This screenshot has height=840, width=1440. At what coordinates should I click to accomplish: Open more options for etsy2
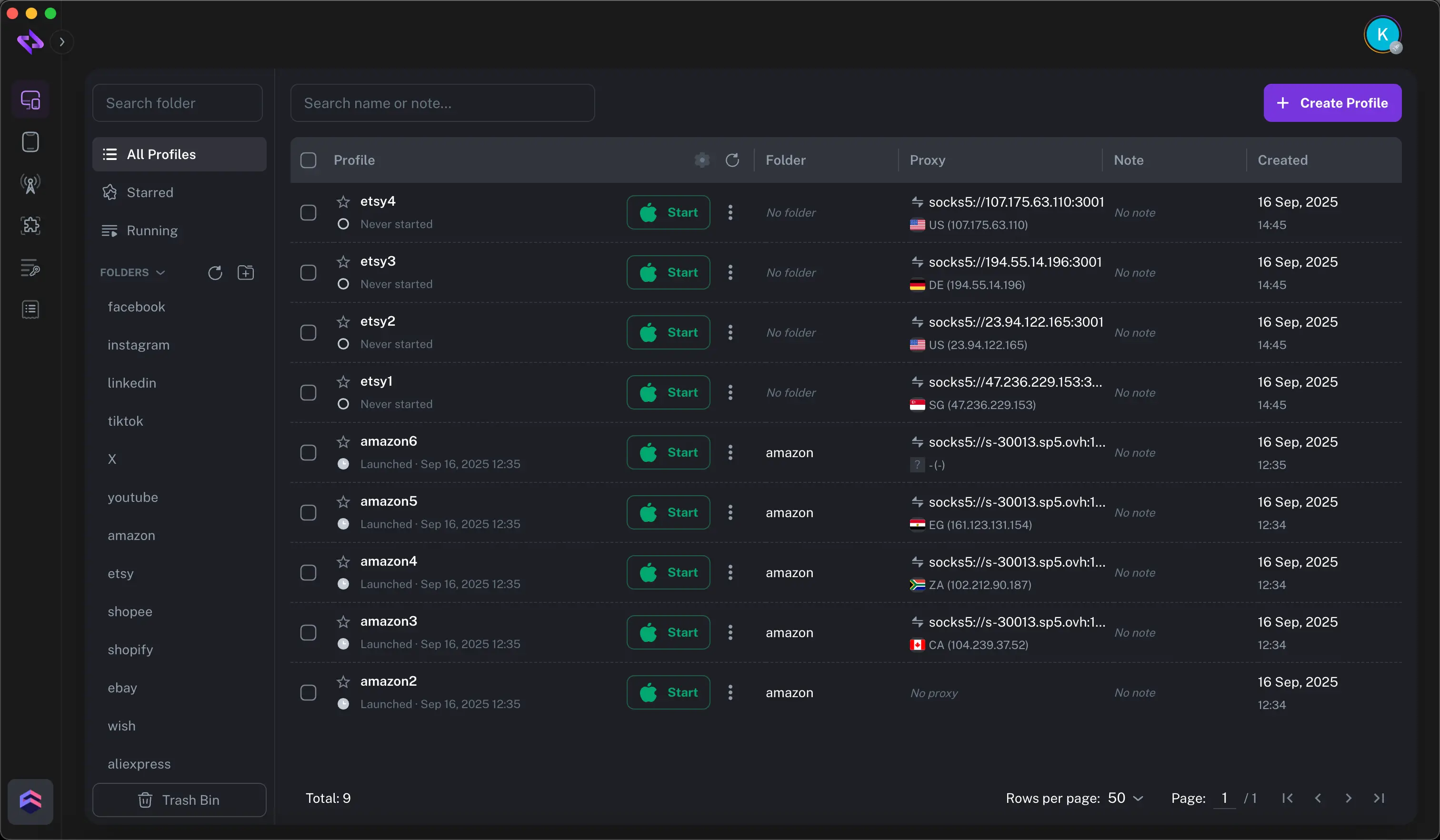tap(730, 332)
